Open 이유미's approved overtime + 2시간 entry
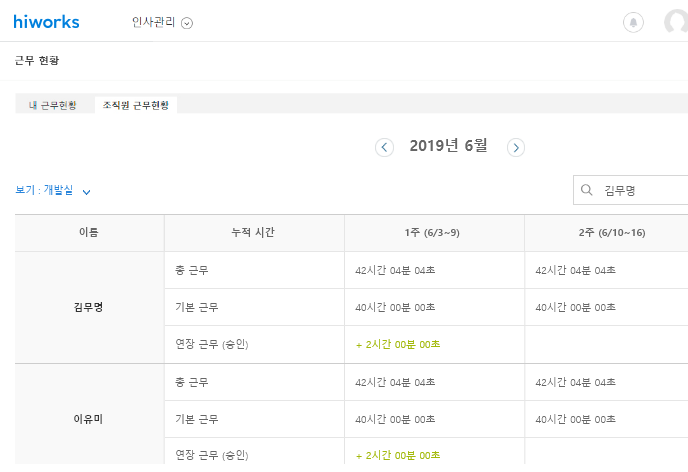The image size is (688, 472). pos(397,456)
